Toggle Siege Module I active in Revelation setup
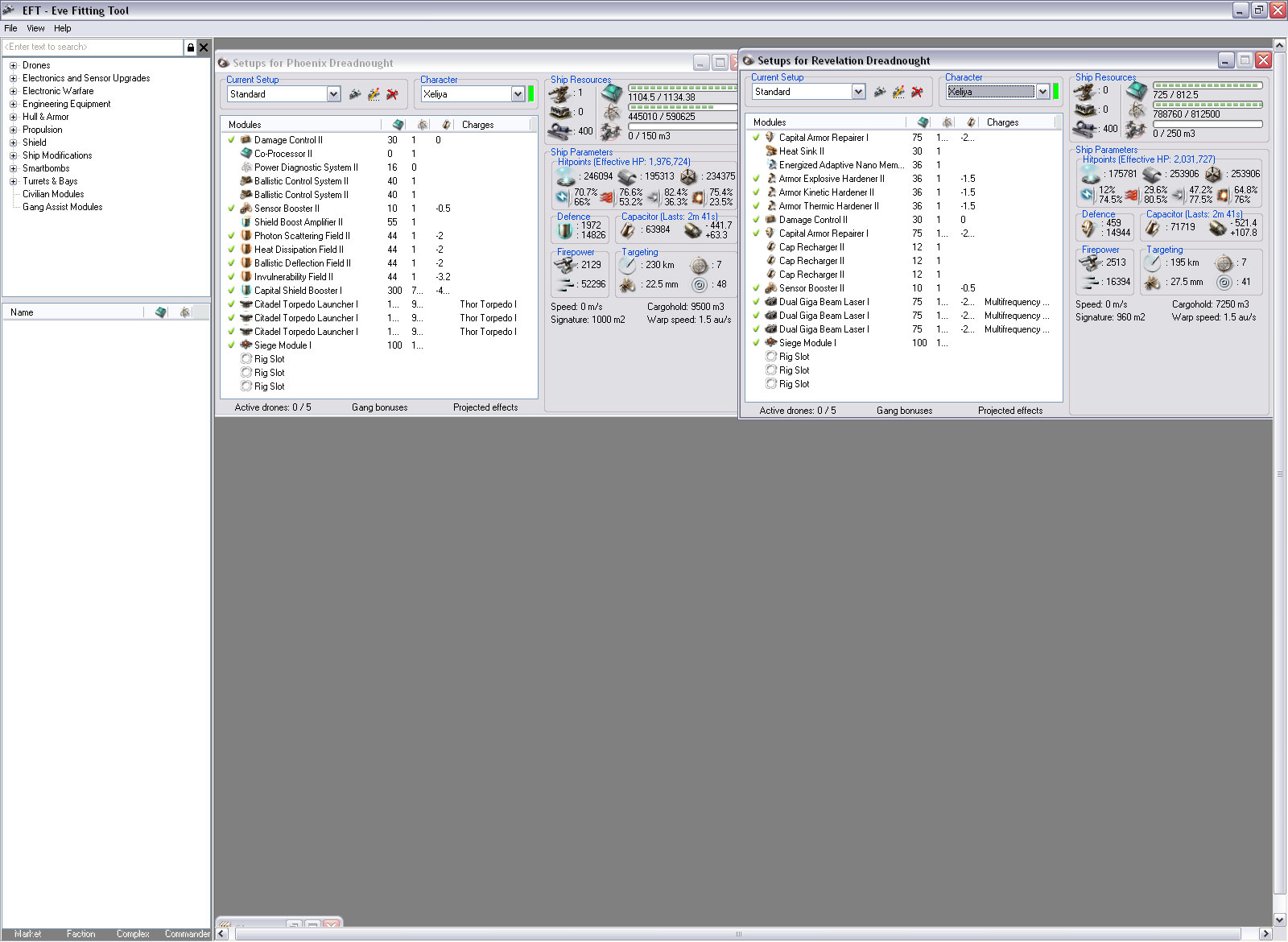 pyautogui.click(x=757, y=343)
